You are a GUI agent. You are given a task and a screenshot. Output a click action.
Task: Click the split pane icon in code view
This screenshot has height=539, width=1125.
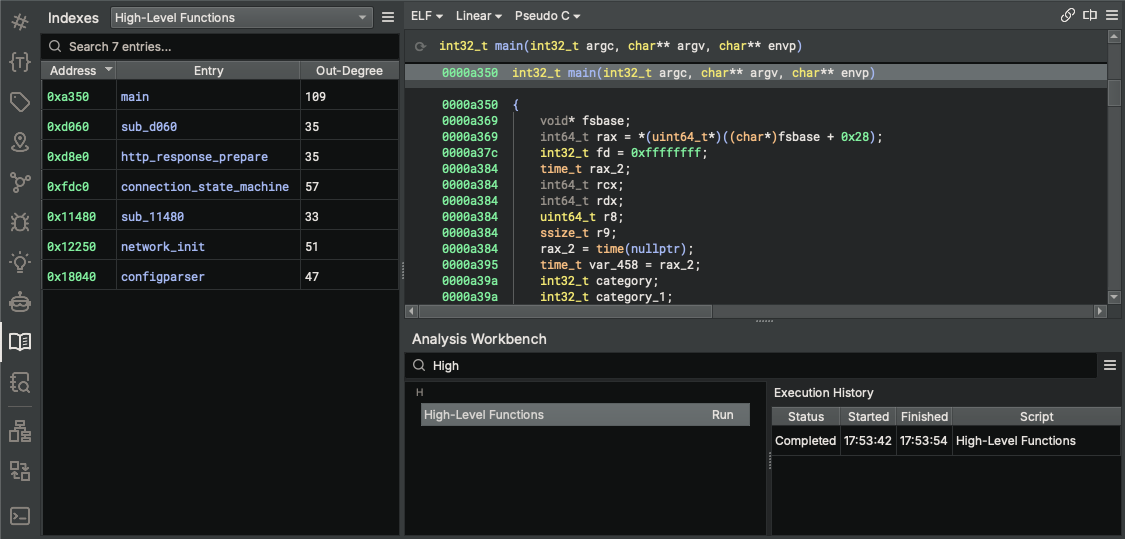click(x=1090, y=15)
